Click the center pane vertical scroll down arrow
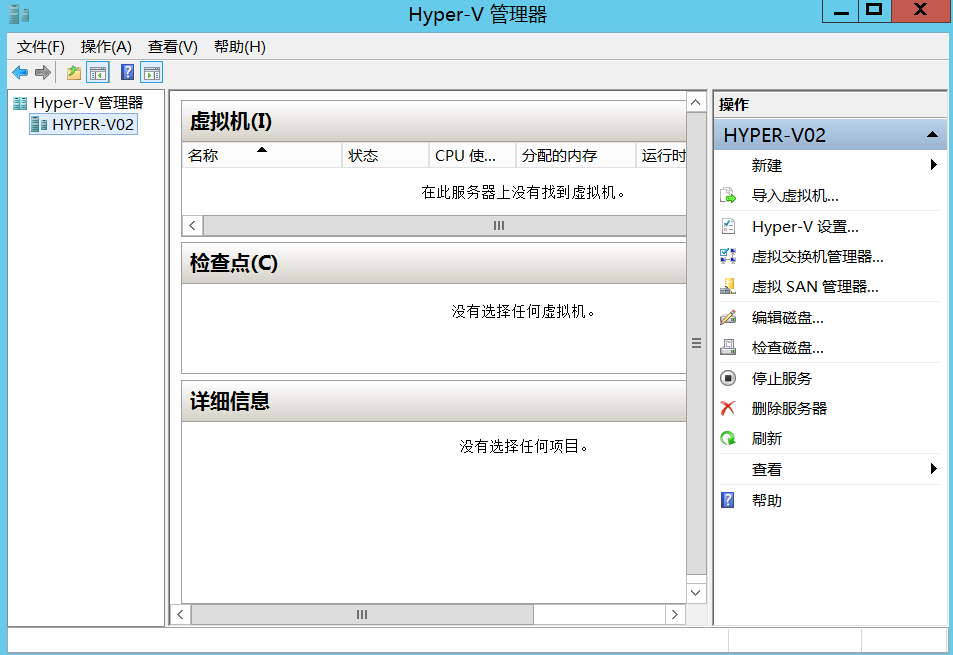The width and height of the screenshot is (953, 655). click(696, 592)
